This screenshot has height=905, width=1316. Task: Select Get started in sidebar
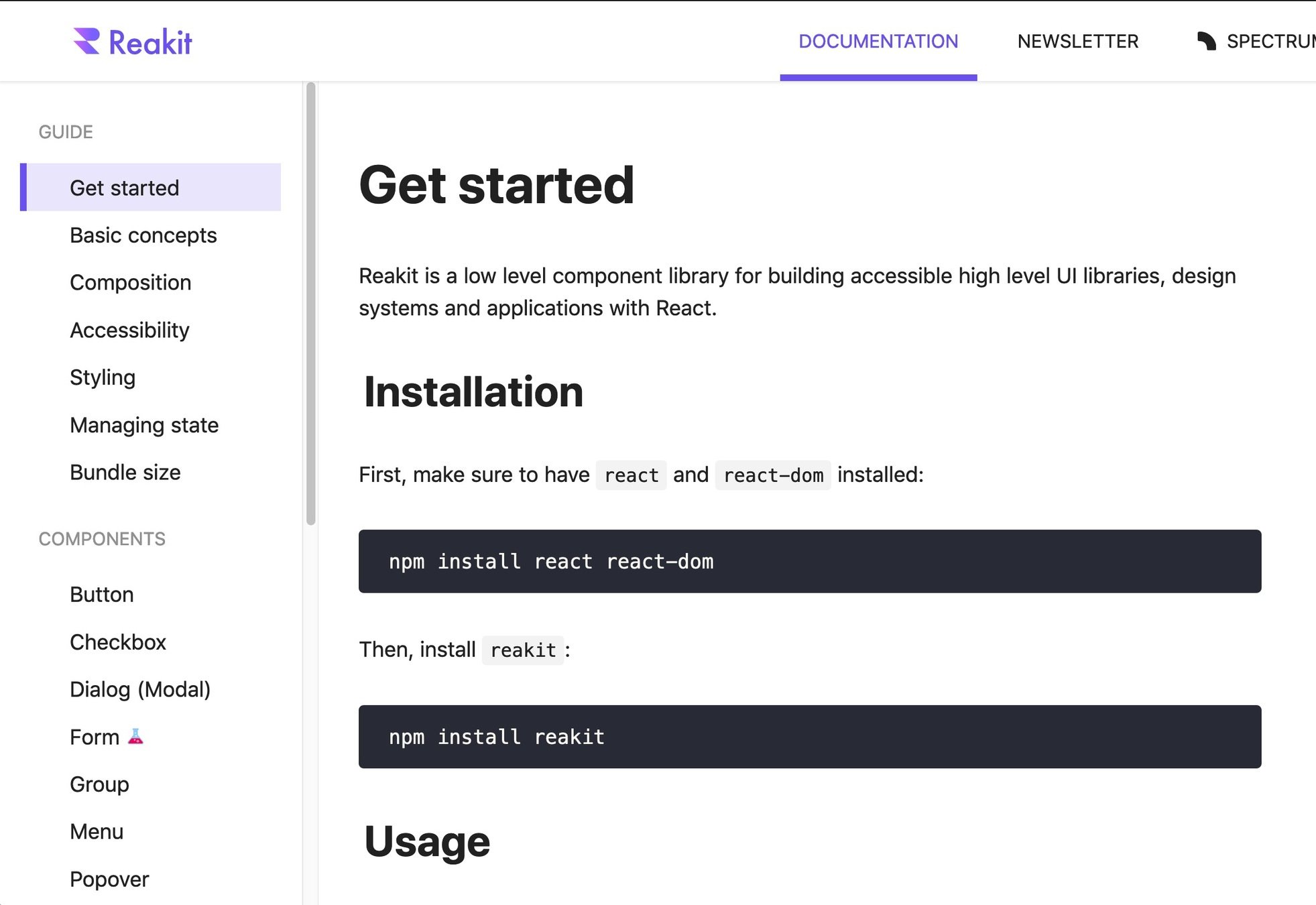click(125, 188)
